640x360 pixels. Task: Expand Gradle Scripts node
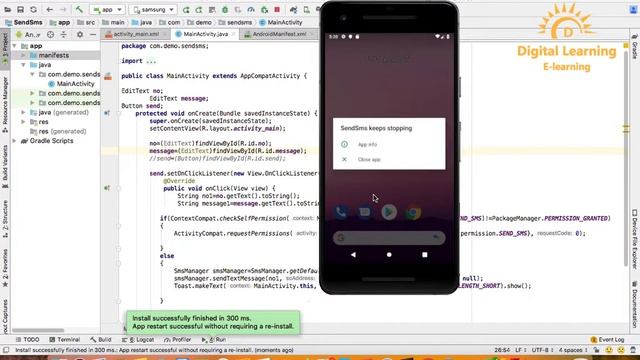pyautogui.click(x=15, y=141)
